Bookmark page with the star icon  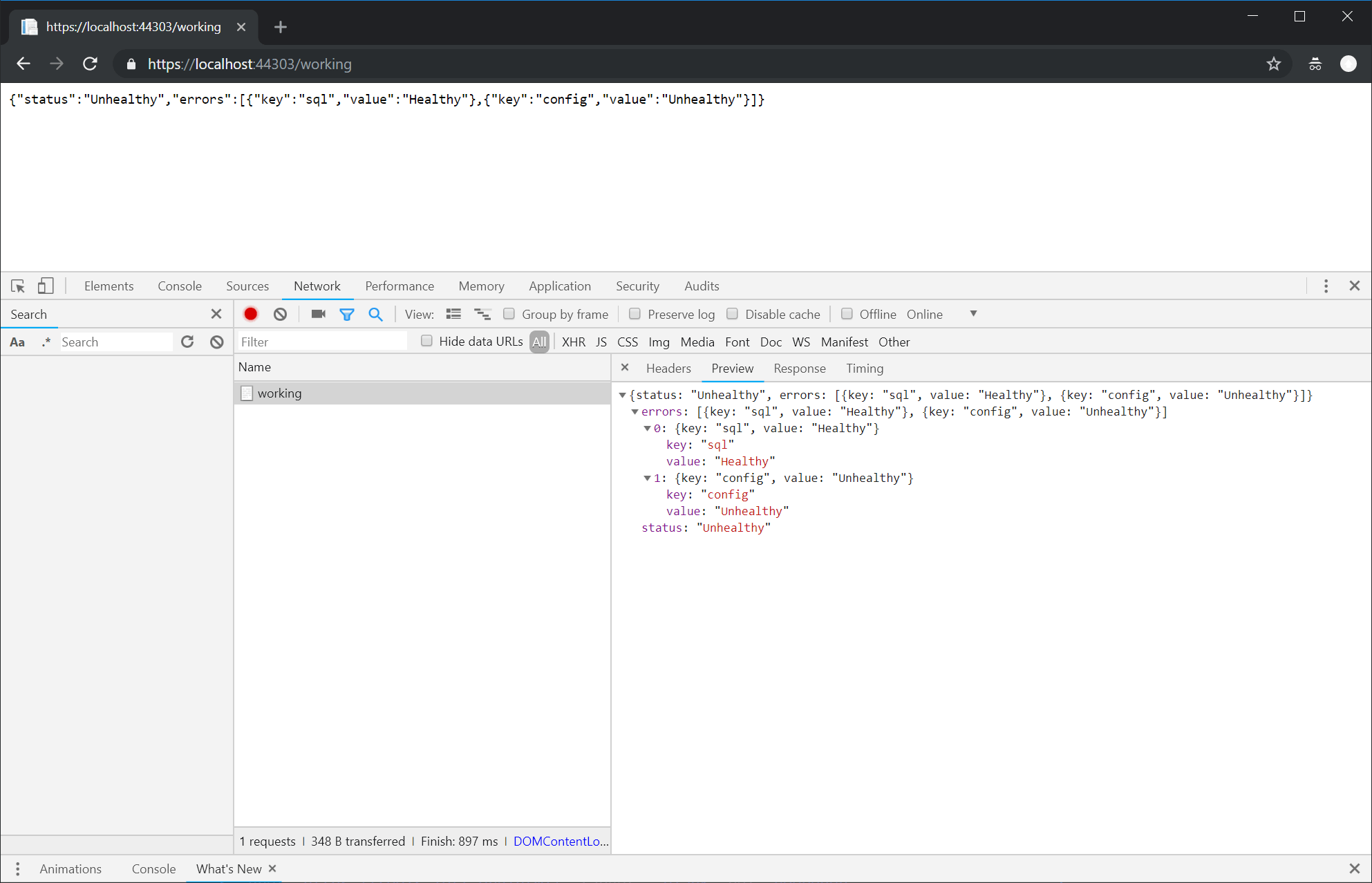click(x=1273, y=64)
